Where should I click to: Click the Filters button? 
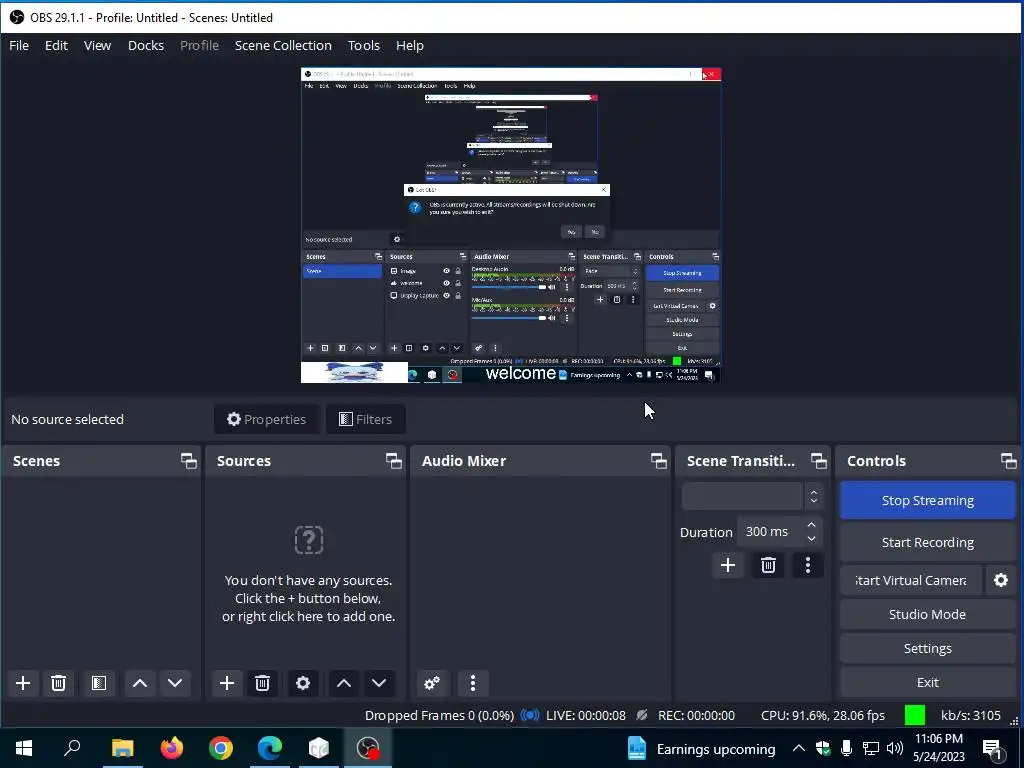tap(366, 419)
